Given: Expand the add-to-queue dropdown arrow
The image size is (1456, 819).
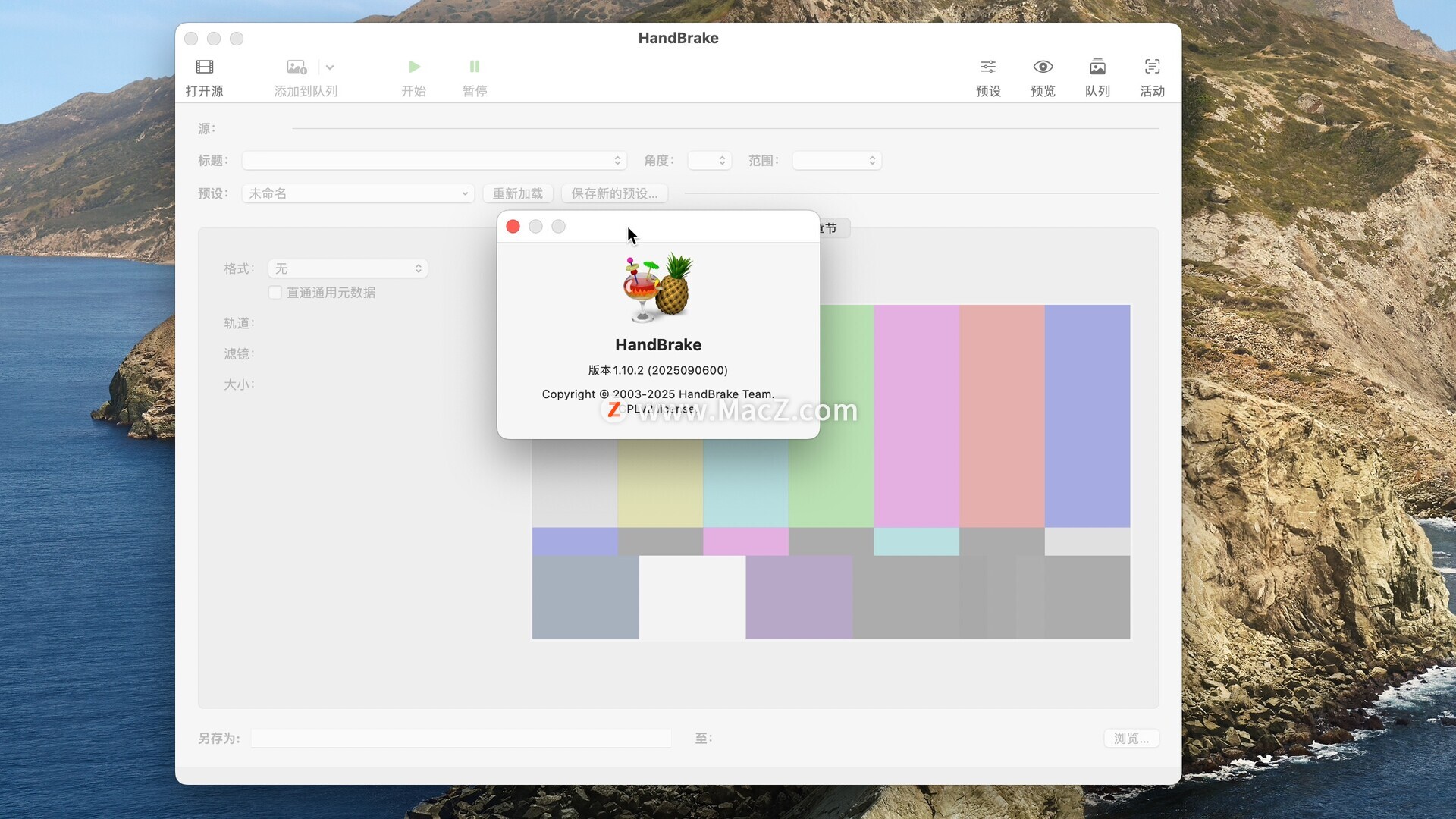Looking at the screenshot, I should pos(330,67).
